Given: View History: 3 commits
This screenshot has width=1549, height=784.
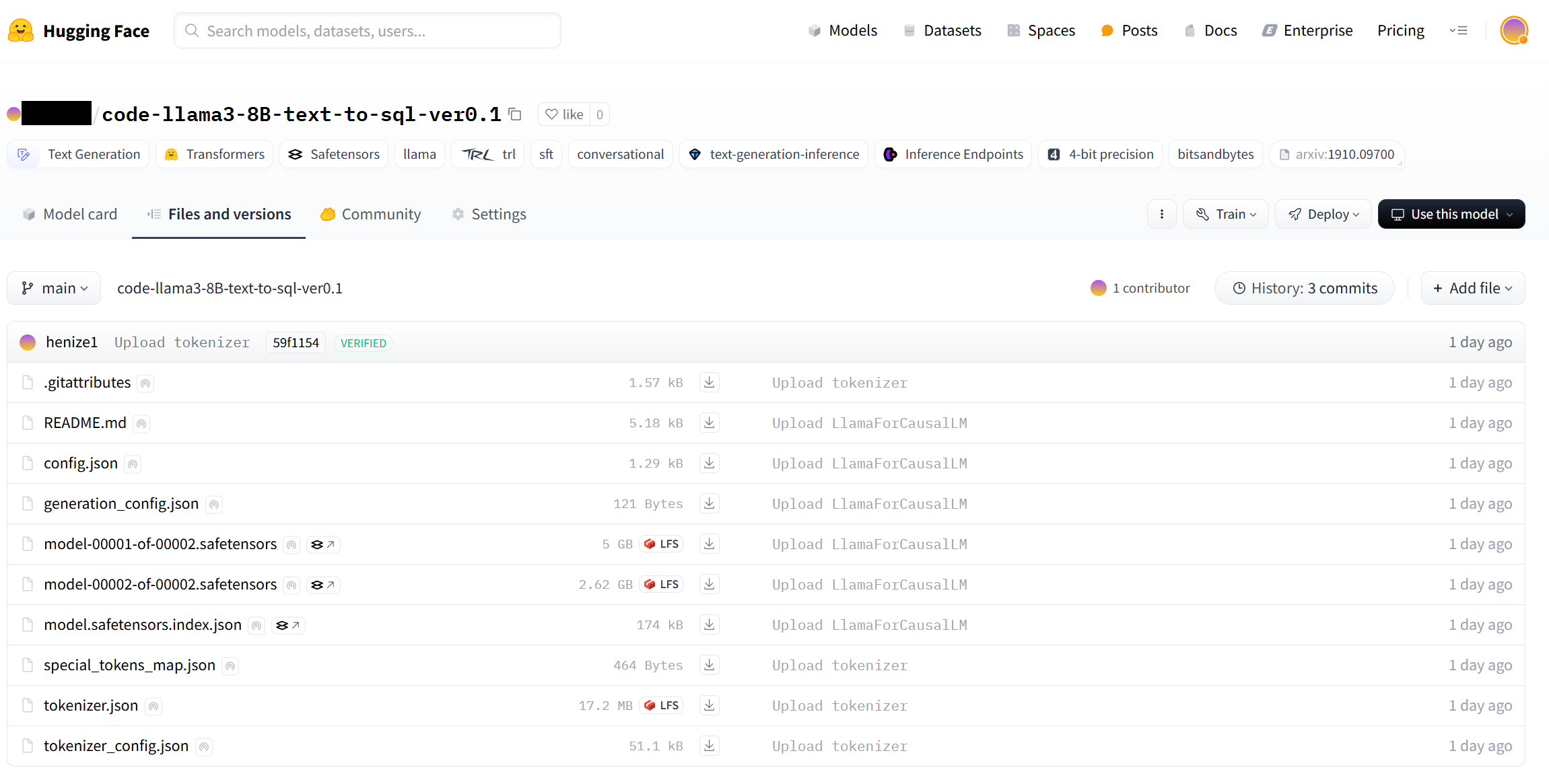Looking at the screenshot, I should [x=1304, y=288].
